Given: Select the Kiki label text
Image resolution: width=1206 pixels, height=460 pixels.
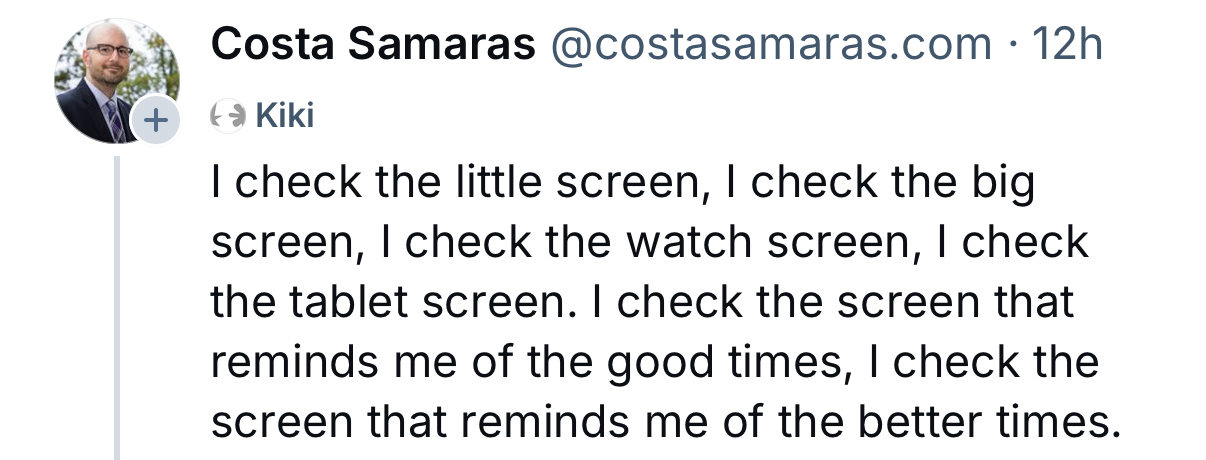Looking at the screenshot, I should 285,117.
